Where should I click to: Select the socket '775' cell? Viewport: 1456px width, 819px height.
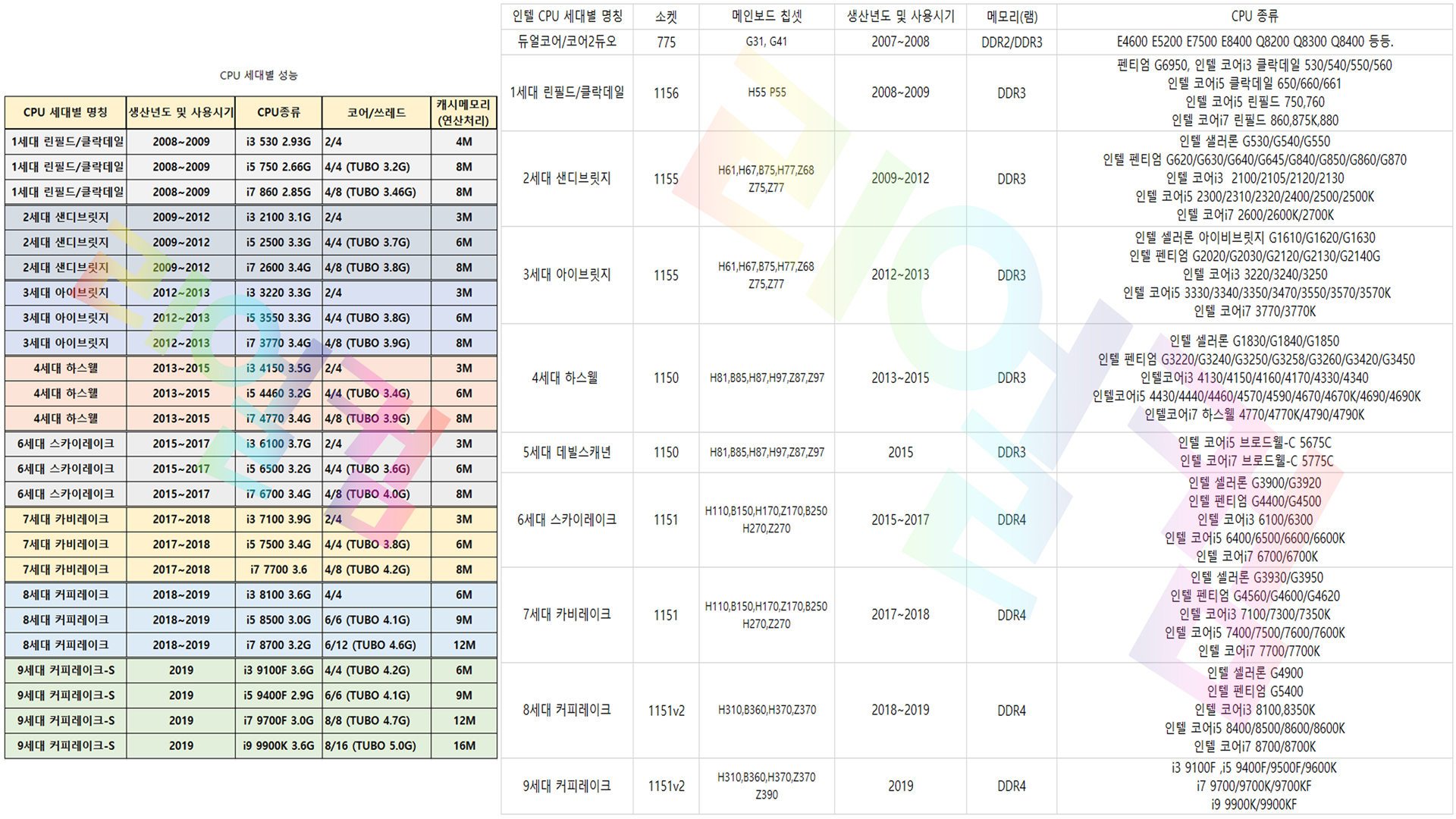click(666, 42)
